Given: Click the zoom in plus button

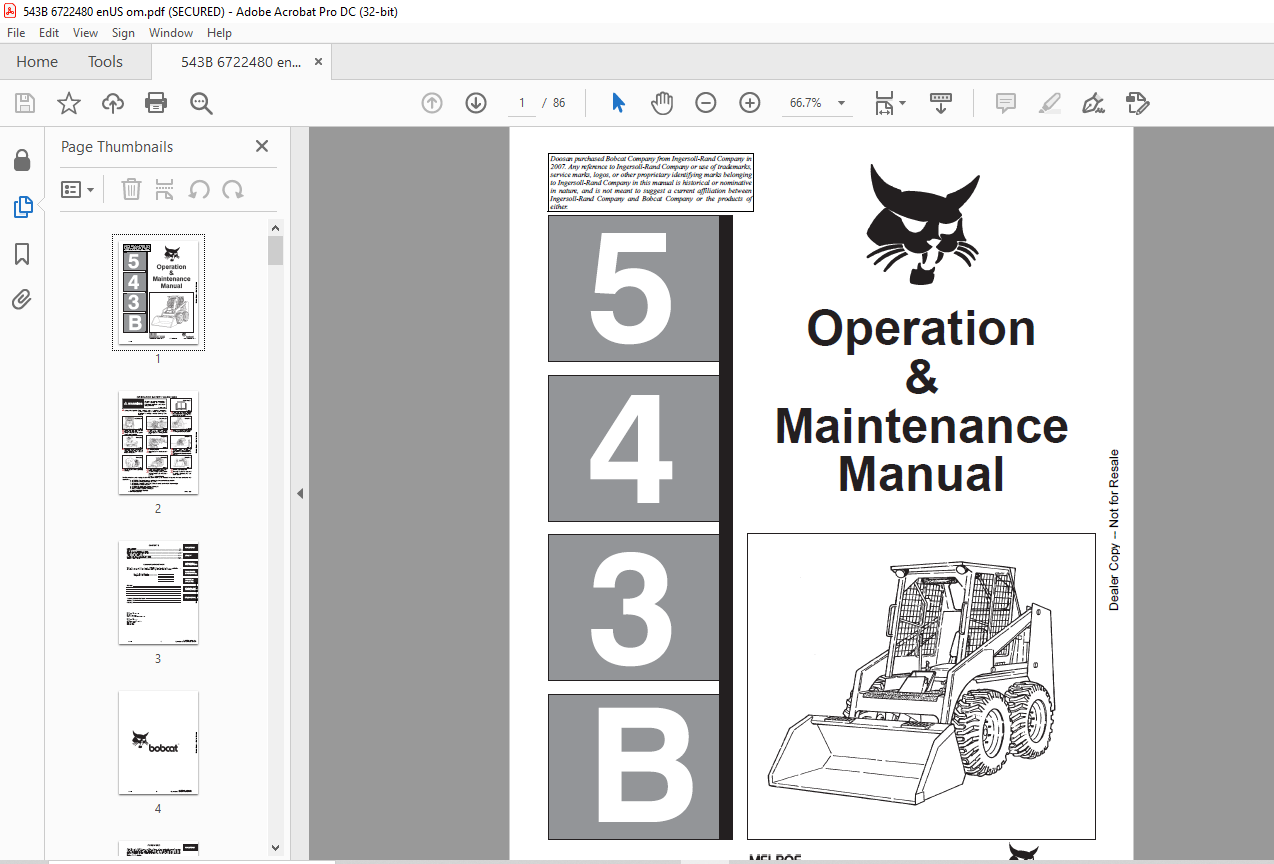Looking at the screenshot, I should click(x=750, y=103).
